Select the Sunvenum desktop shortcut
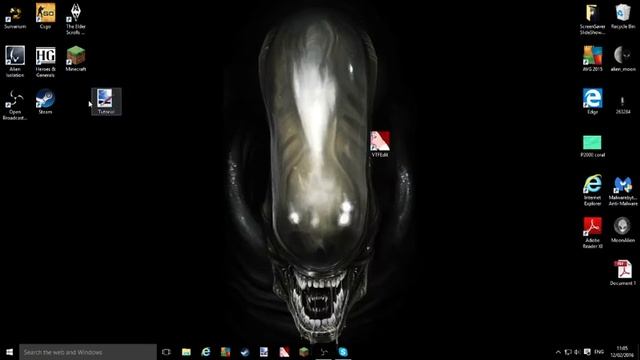Screen dimensions: 640x360 (15, 17)
